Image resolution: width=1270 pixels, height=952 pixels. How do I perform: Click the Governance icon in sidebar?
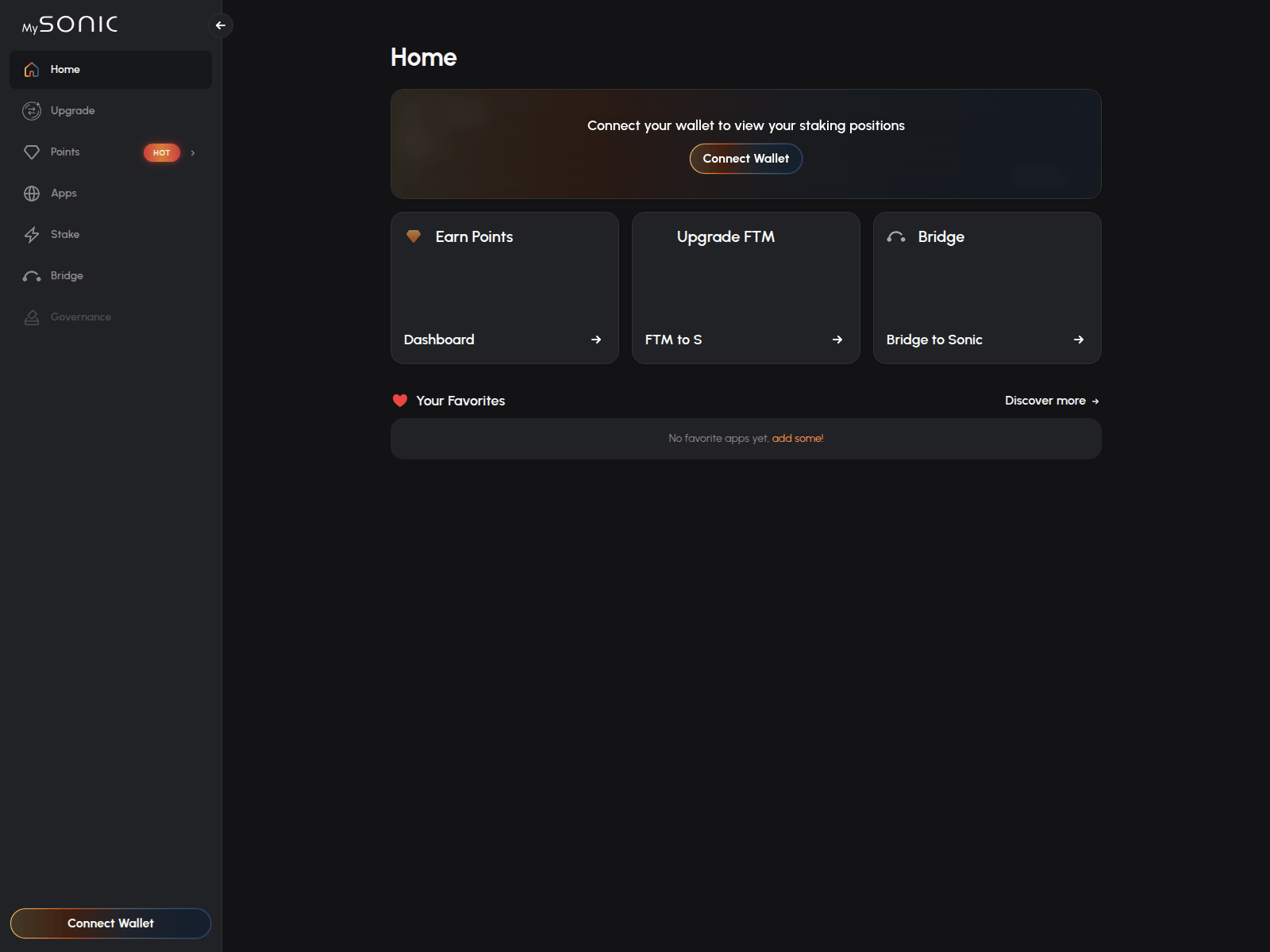pyautogui.click(x=32, y=317)
